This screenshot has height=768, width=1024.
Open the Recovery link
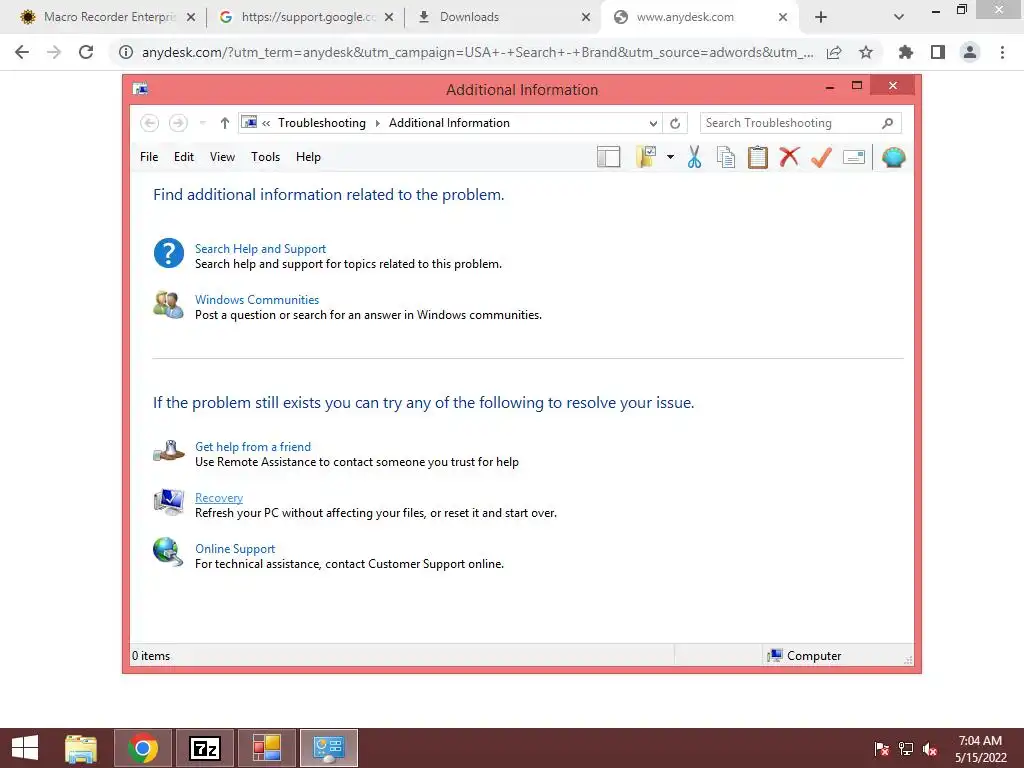219,498
